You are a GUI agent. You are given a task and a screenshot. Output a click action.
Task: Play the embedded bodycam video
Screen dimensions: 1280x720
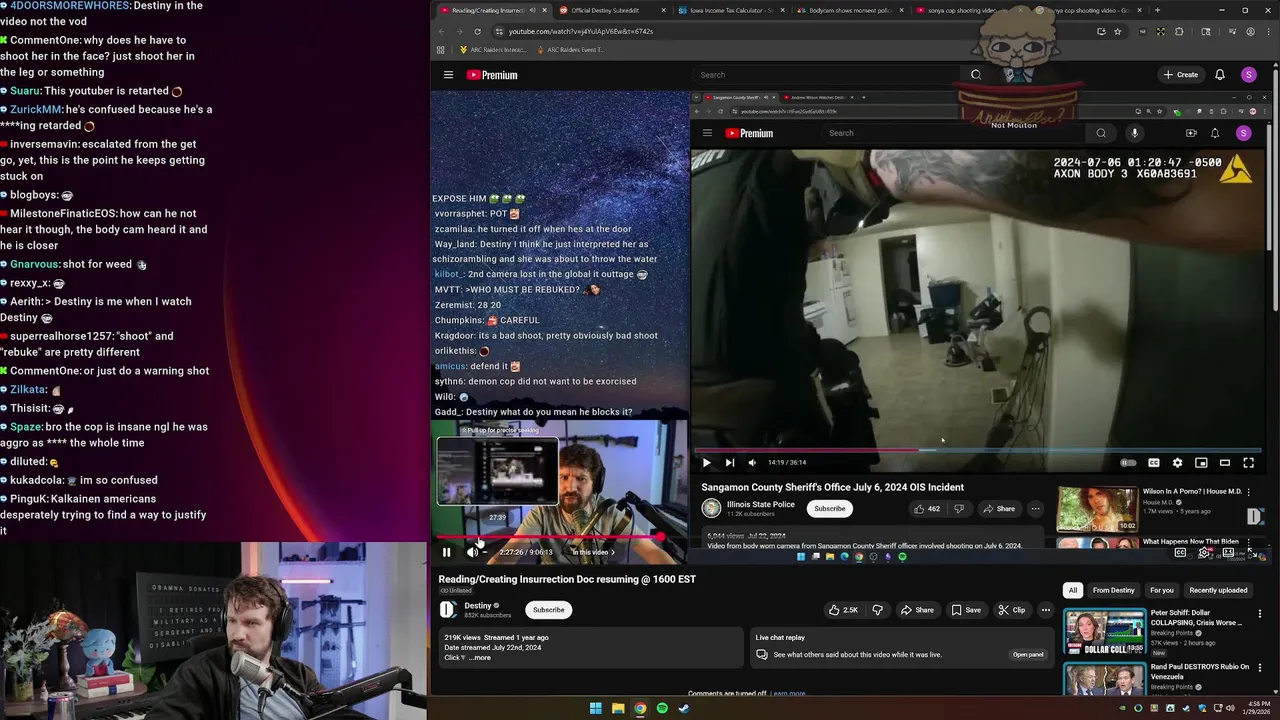(706, 462)
